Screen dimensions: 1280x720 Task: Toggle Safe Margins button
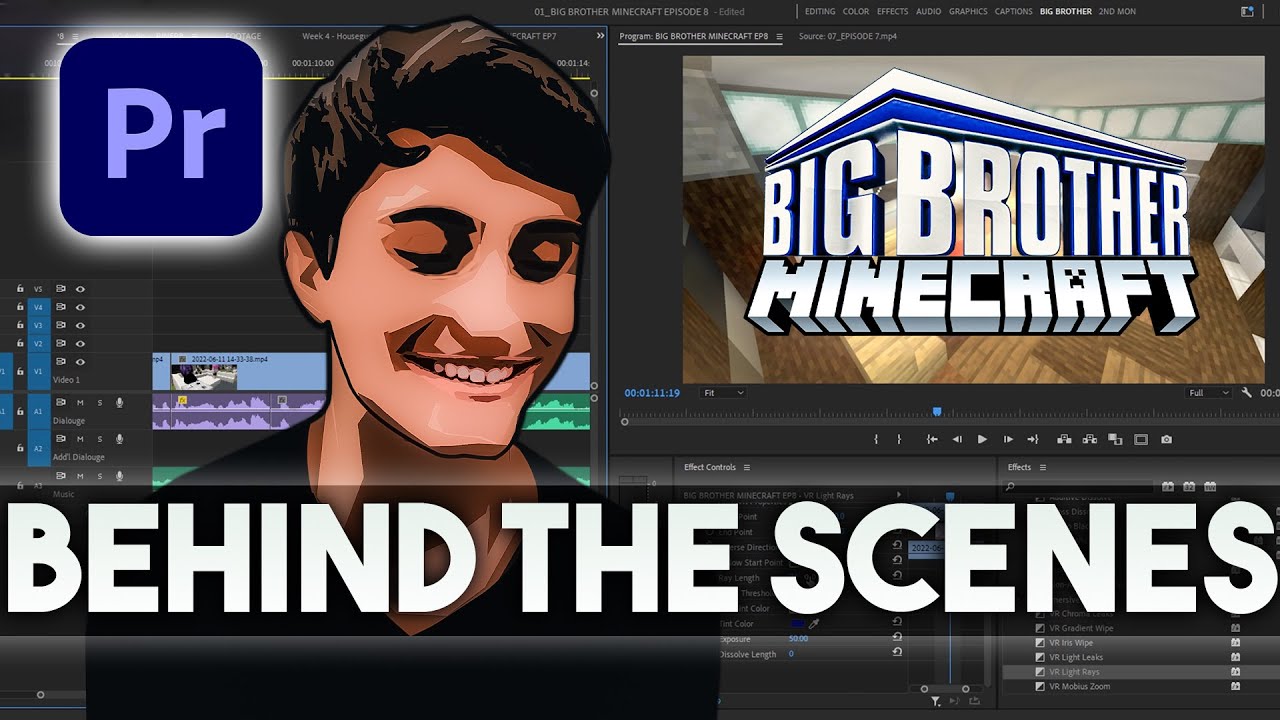[1141, 439]
